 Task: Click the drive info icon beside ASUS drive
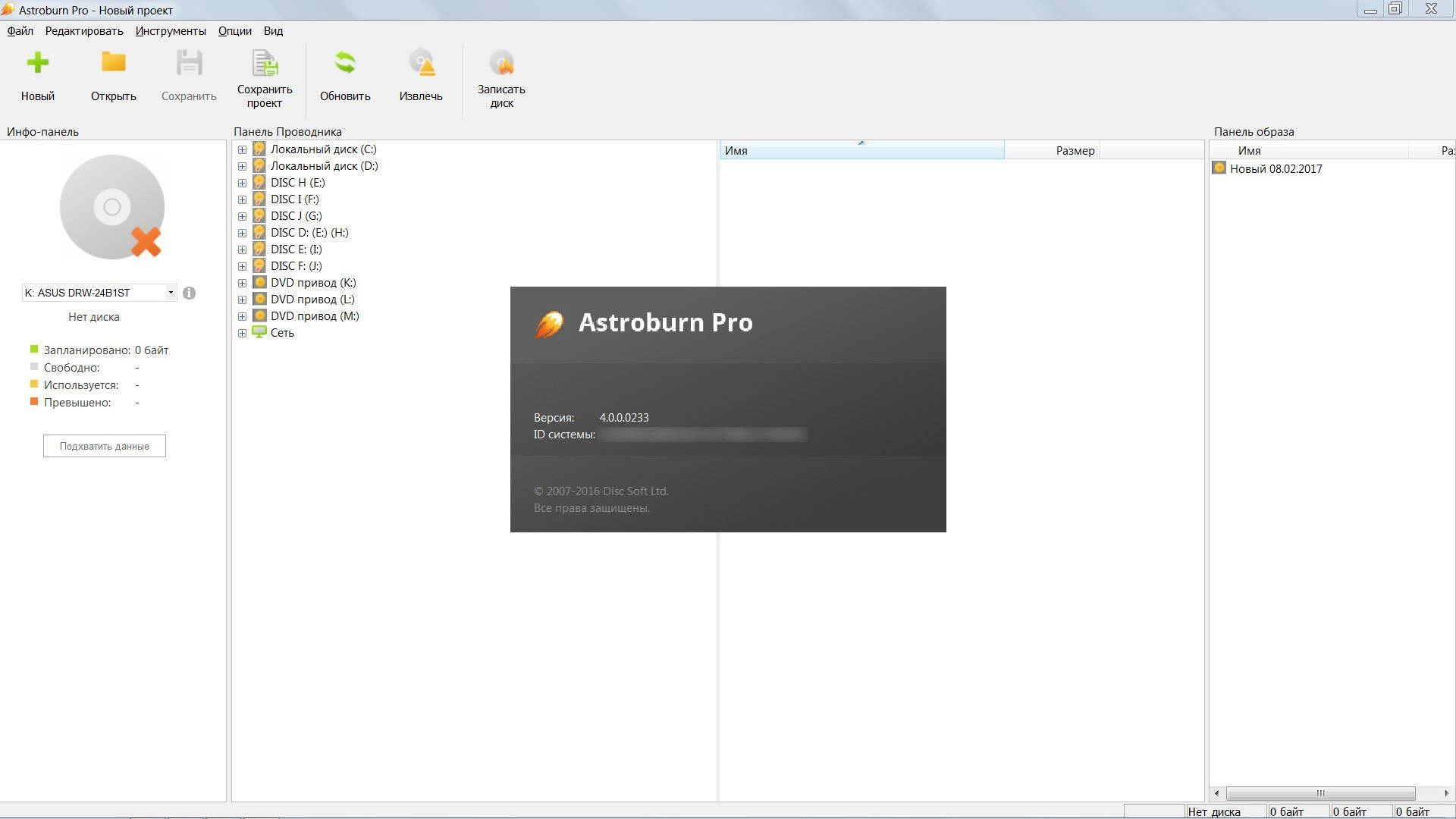189,293
